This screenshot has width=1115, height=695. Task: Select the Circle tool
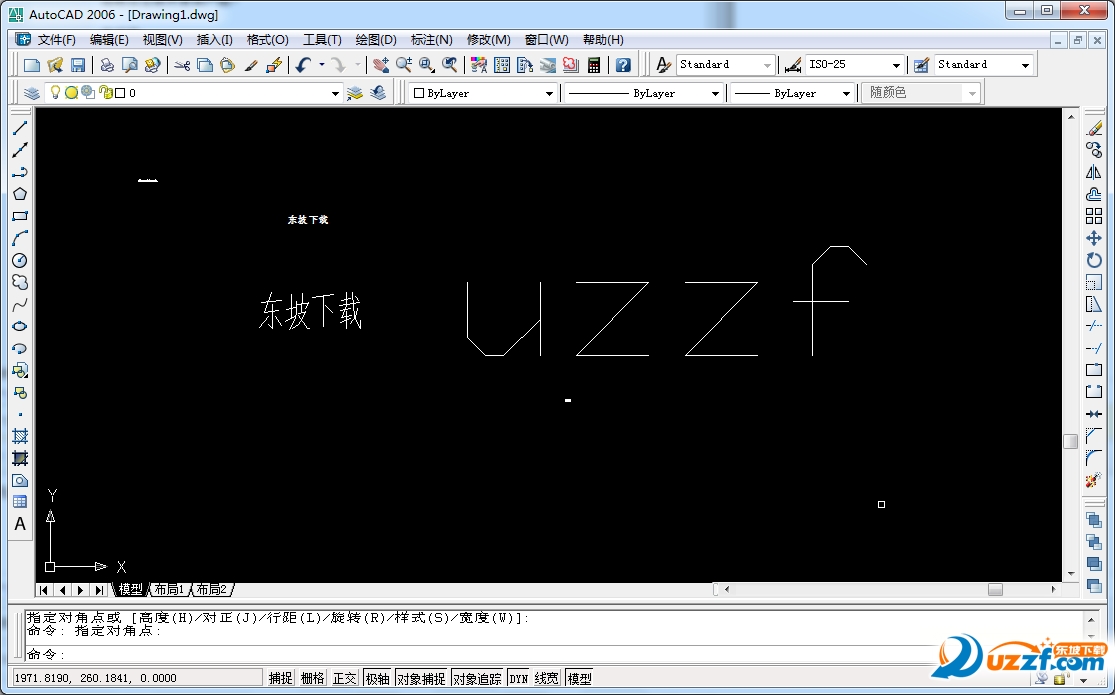coord(21,260)
